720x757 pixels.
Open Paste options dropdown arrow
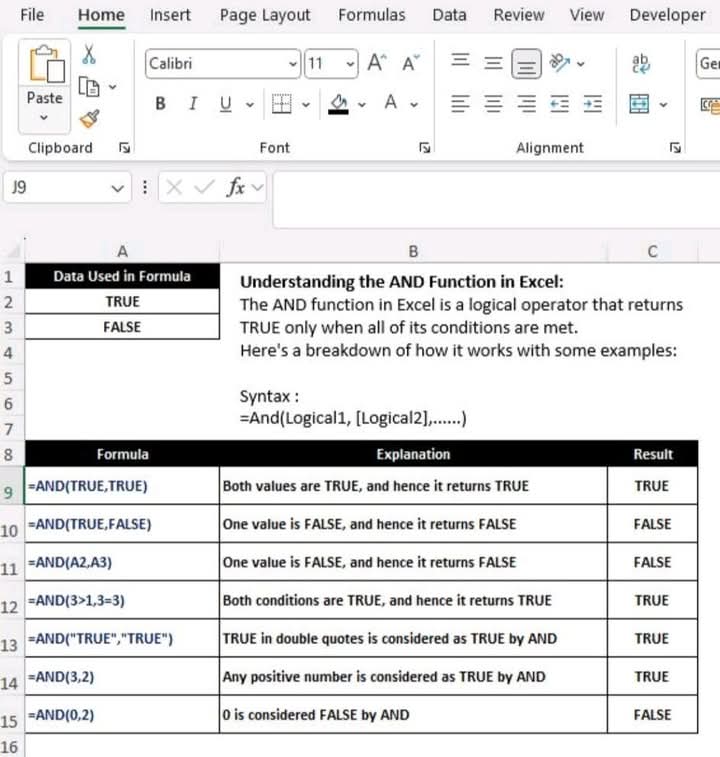point(44,117)
